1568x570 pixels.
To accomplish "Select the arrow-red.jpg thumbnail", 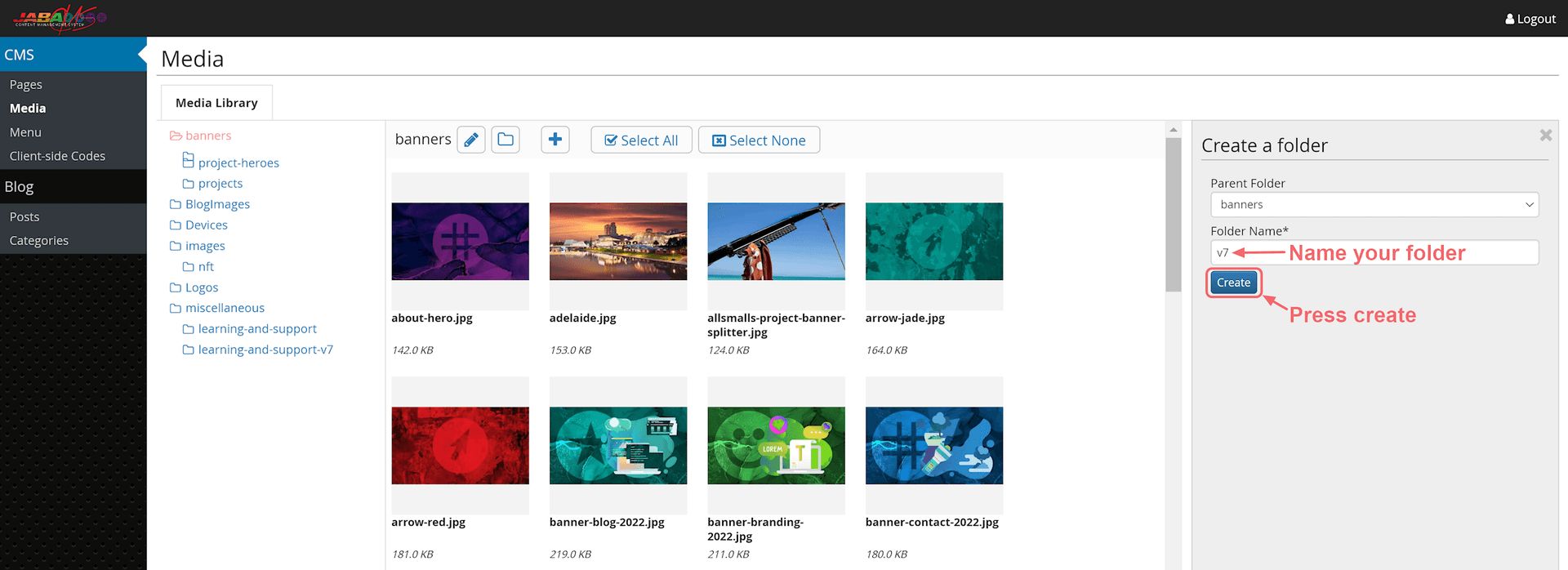I will (461, 446).
